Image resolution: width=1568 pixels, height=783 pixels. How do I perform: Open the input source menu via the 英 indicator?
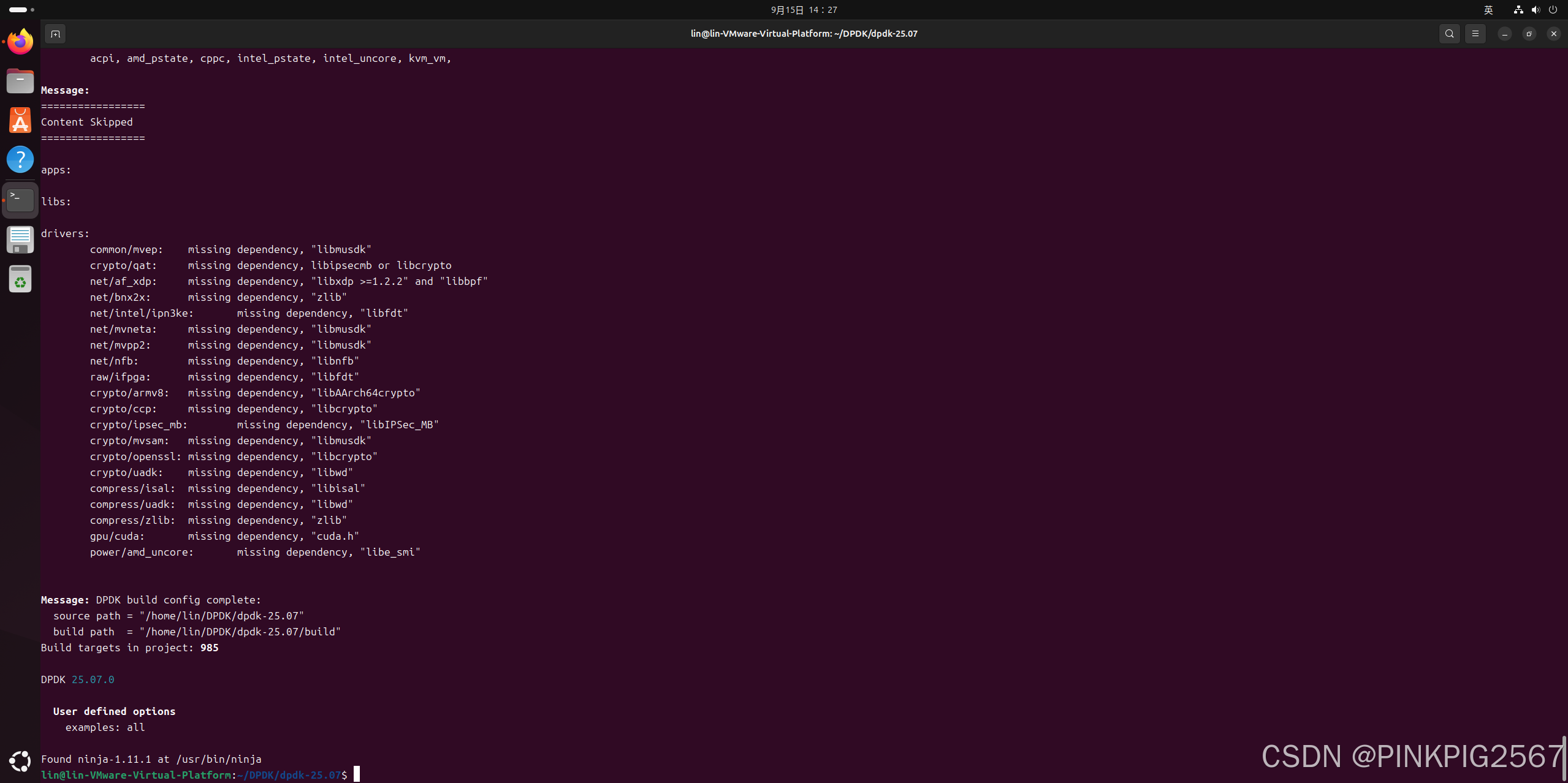coord(1490,10)
